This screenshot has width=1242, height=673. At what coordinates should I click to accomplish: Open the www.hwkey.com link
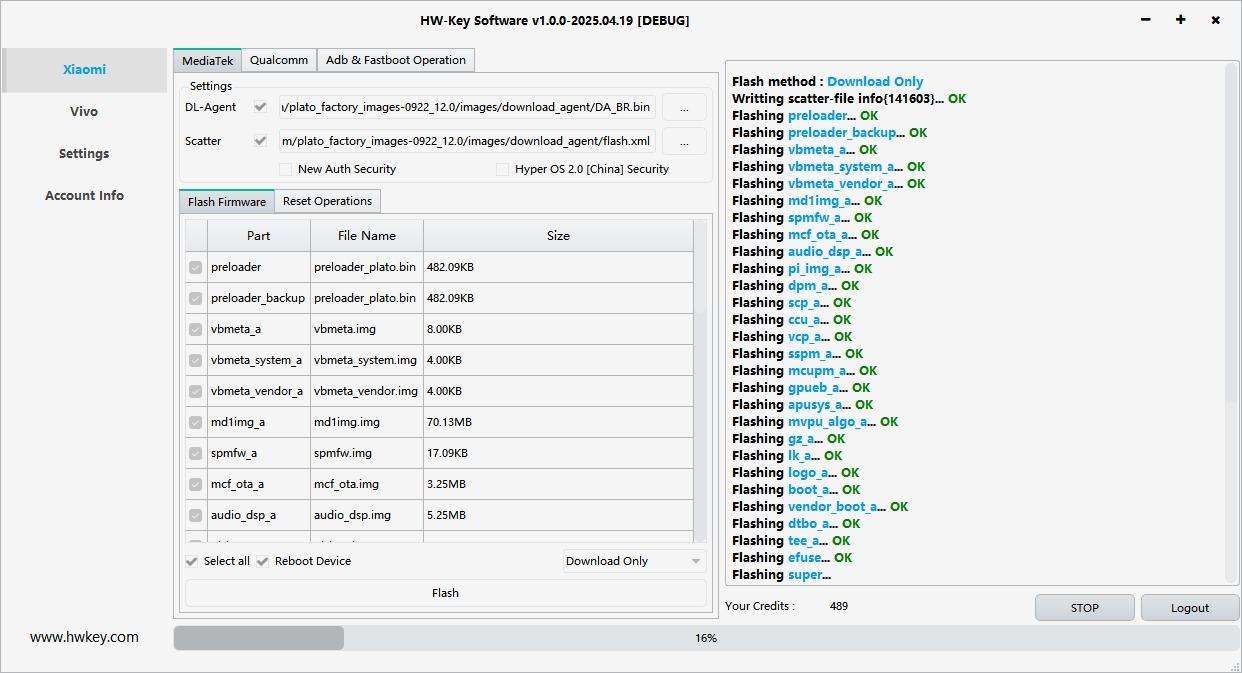pos(84,637)
